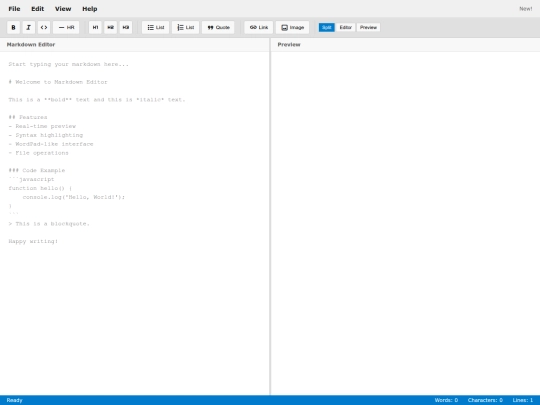
Task: Switch to Editor only view mode
Action: click(x=345, y=28)
